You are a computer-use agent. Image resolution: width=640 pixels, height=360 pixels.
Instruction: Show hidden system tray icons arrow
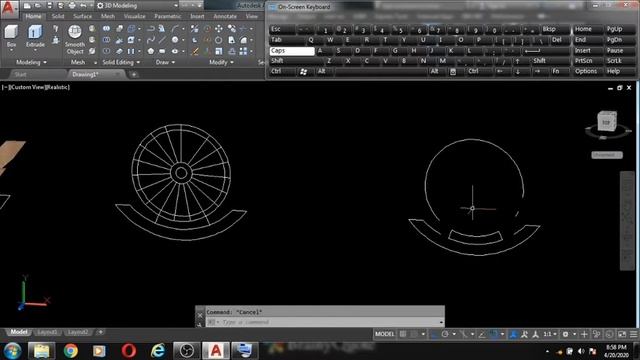pyautogui.click(x=547, y=351)
